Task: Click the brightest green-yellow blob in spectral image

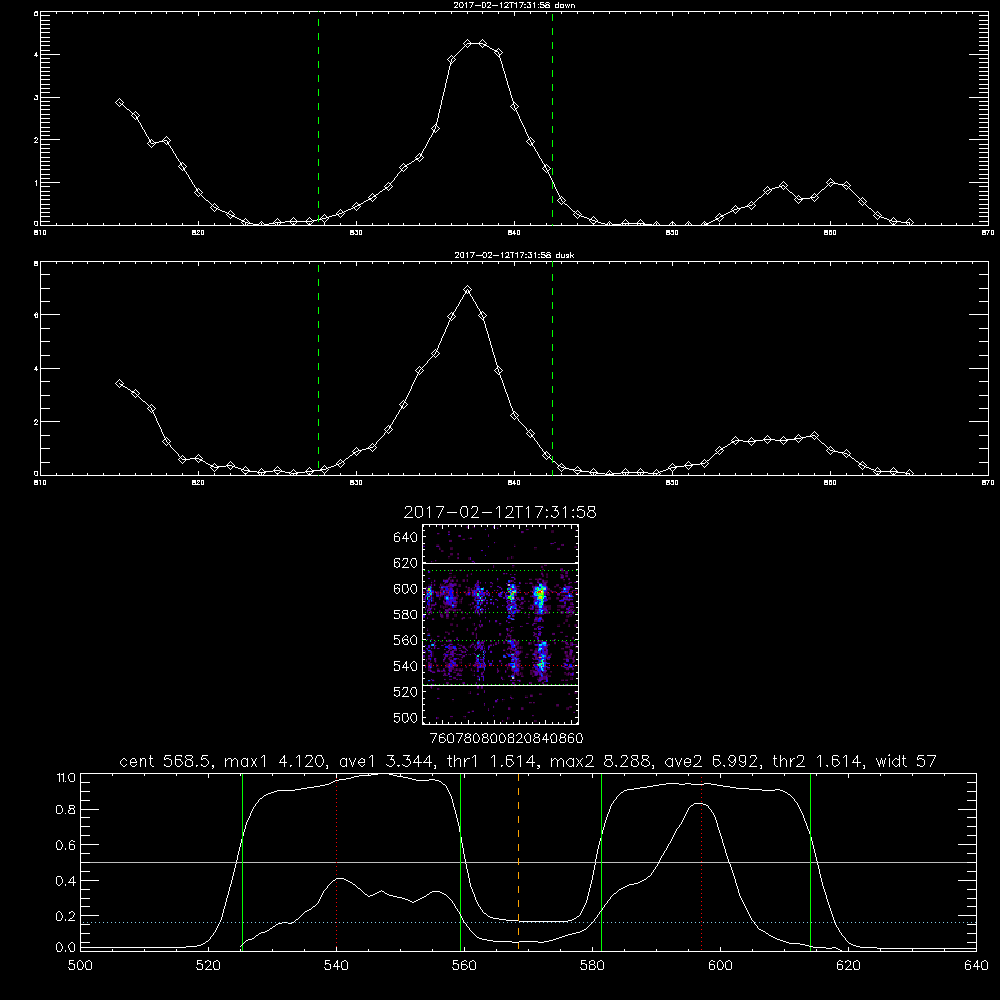Action: coord(541,595)
